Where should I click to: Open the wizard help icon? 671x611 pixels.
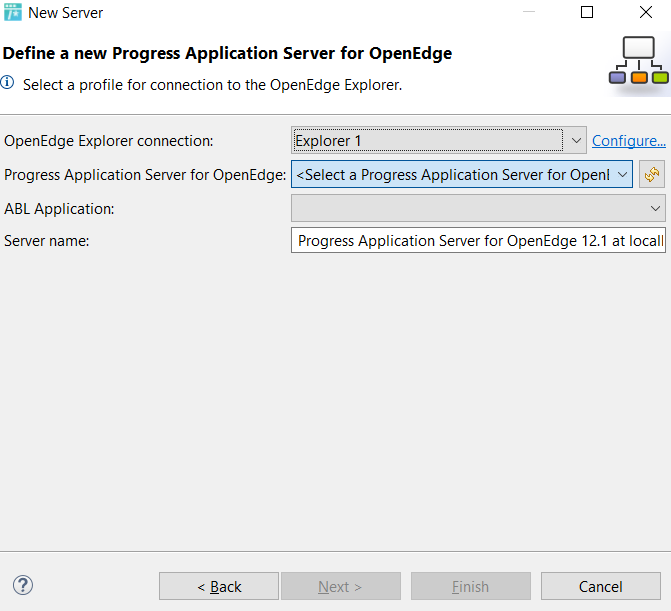coord(23,585)
